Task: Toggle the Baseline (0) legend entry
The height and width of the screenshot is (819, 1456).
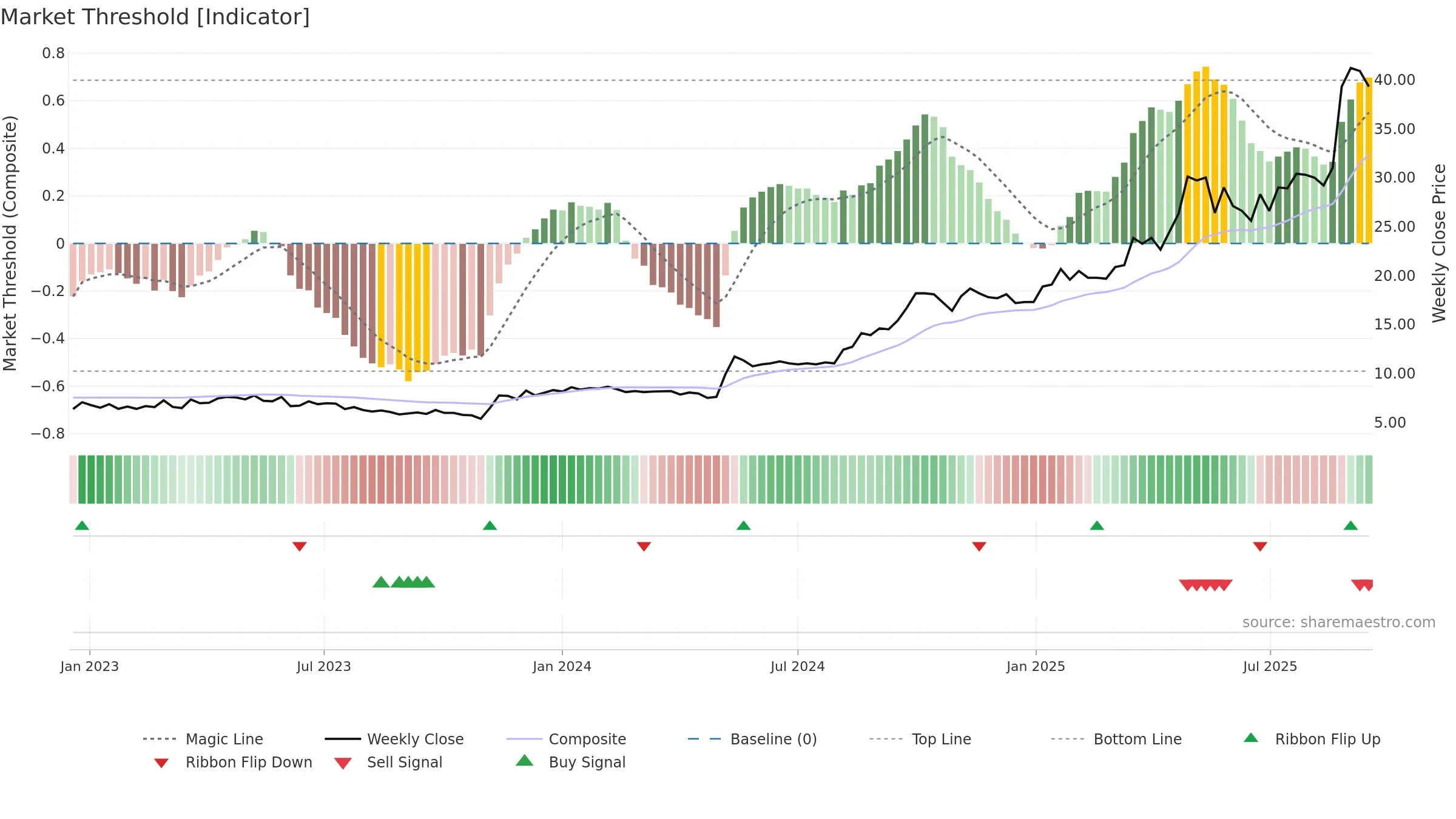Action: point(752,739)
